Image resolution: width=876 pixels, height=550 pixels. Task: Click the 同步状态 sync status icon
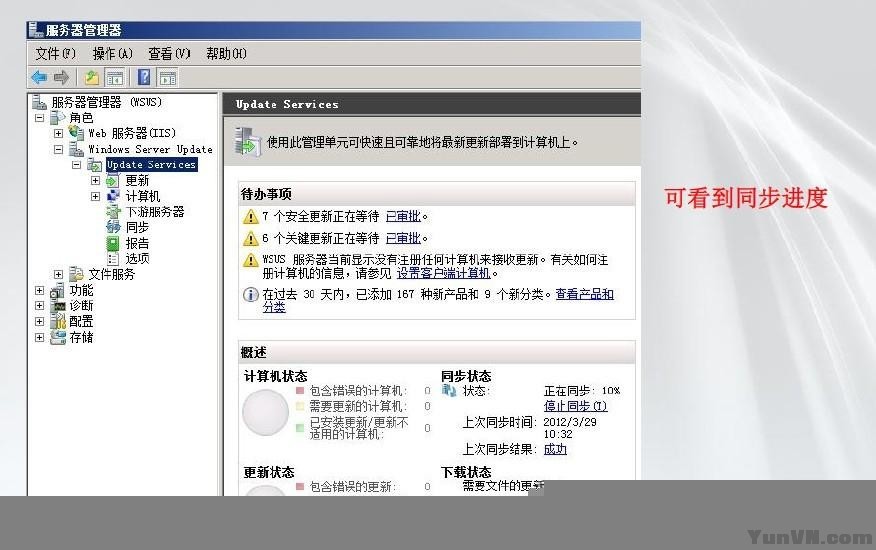point(449,390)
